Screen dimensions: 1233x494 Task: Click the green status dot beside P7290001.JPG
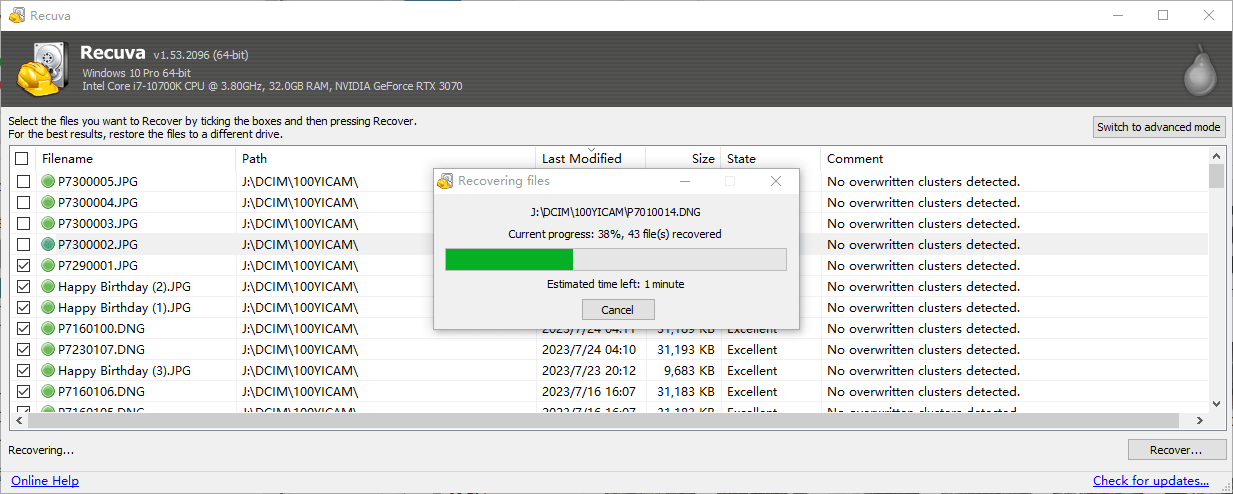[x=48, y=266]
